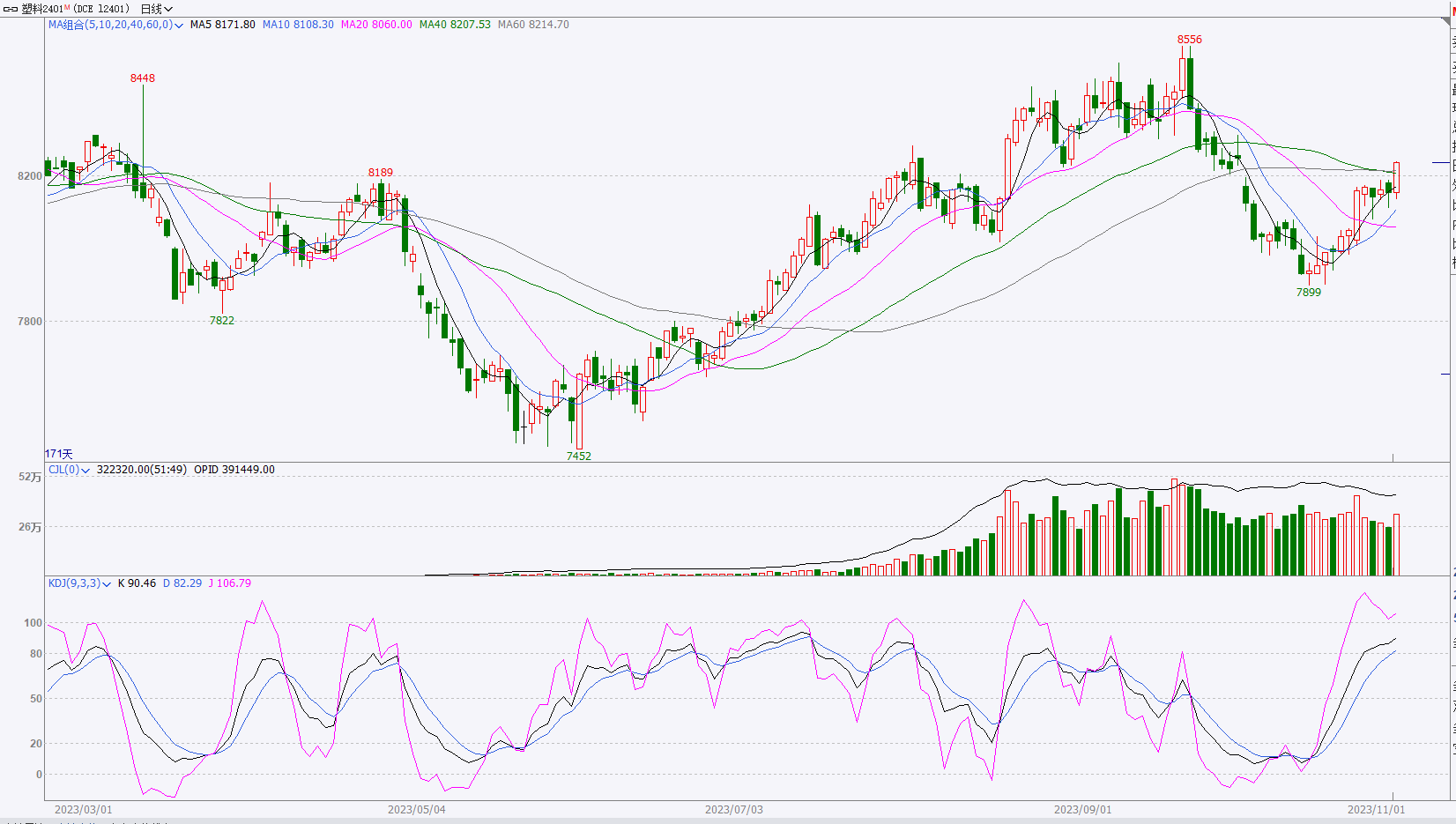Screen dimensions: 1456x824
Task: Select the MA5 8171.80 legend label
Action: pyautogui.click(x=222, y=25)
